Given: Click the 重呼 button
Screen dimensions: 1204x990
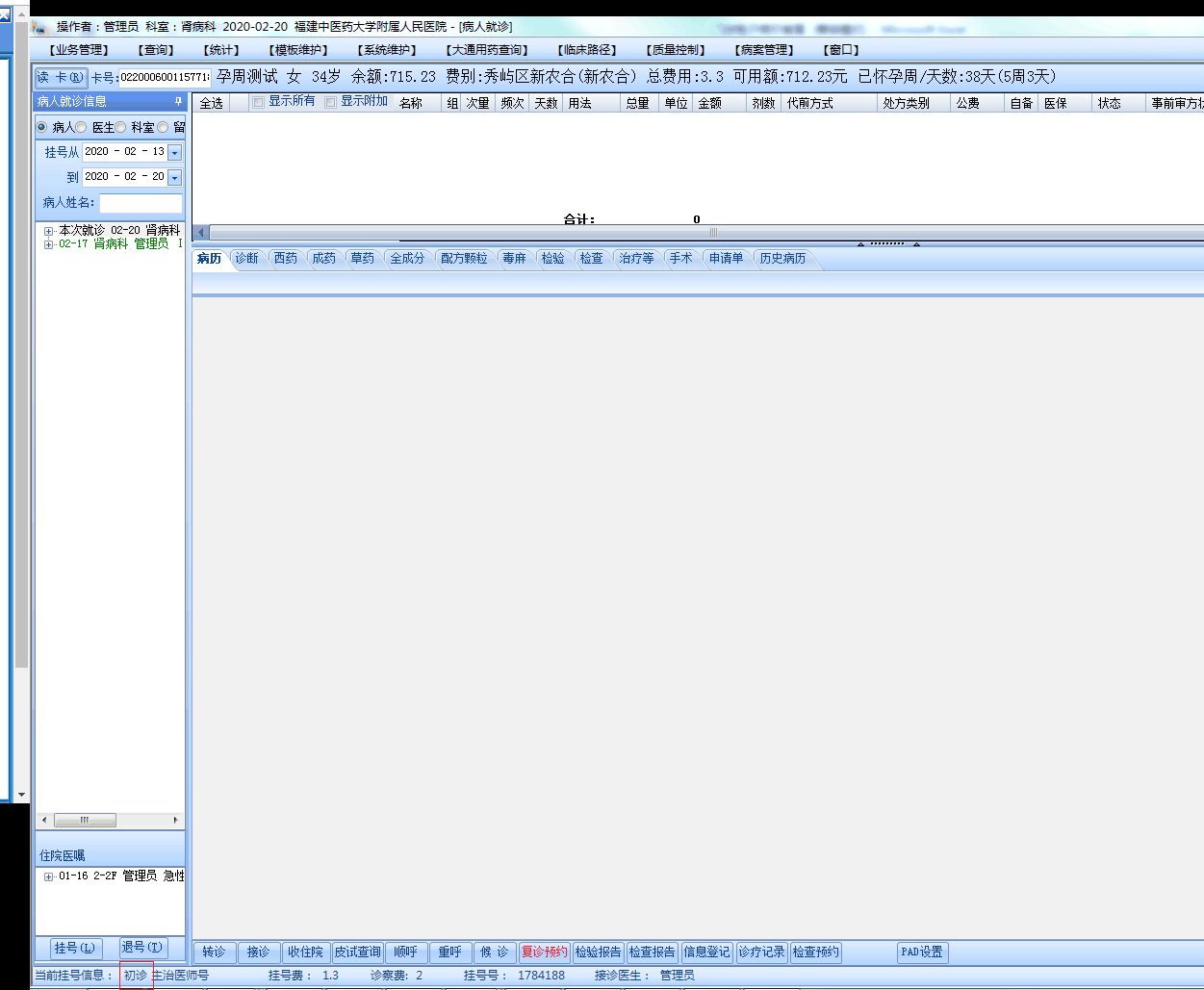Looking at the screenshot, I should point(450,952).
